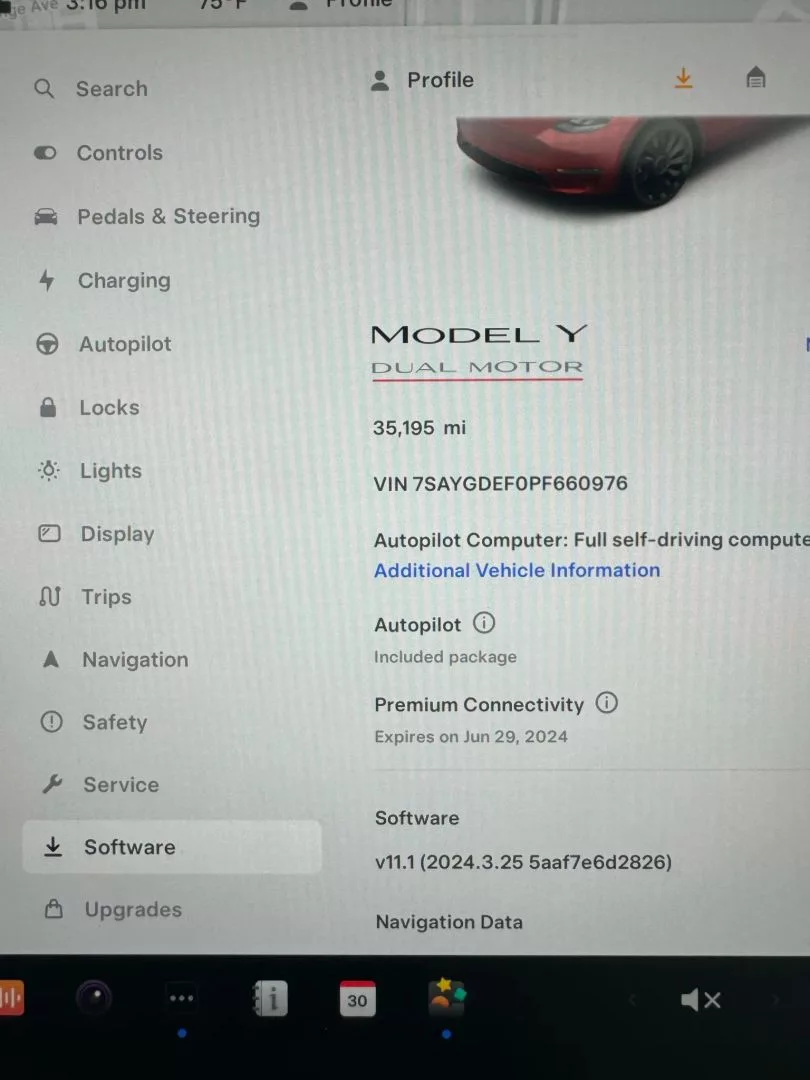Tap the orange software download icon
The image size is (810, 1080).
683,79
